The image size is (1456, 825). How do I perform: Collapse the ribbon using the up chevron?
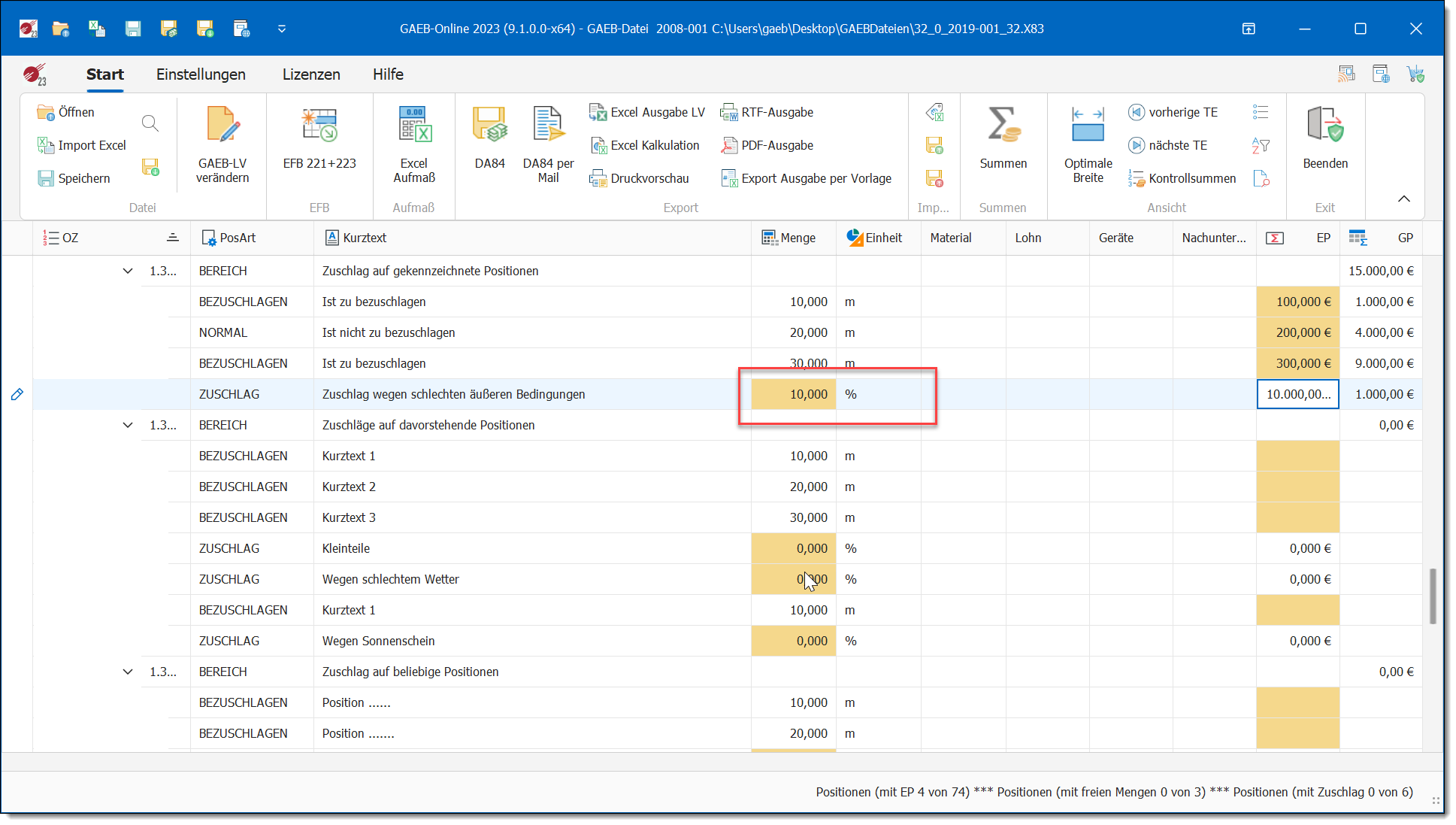1403,199
